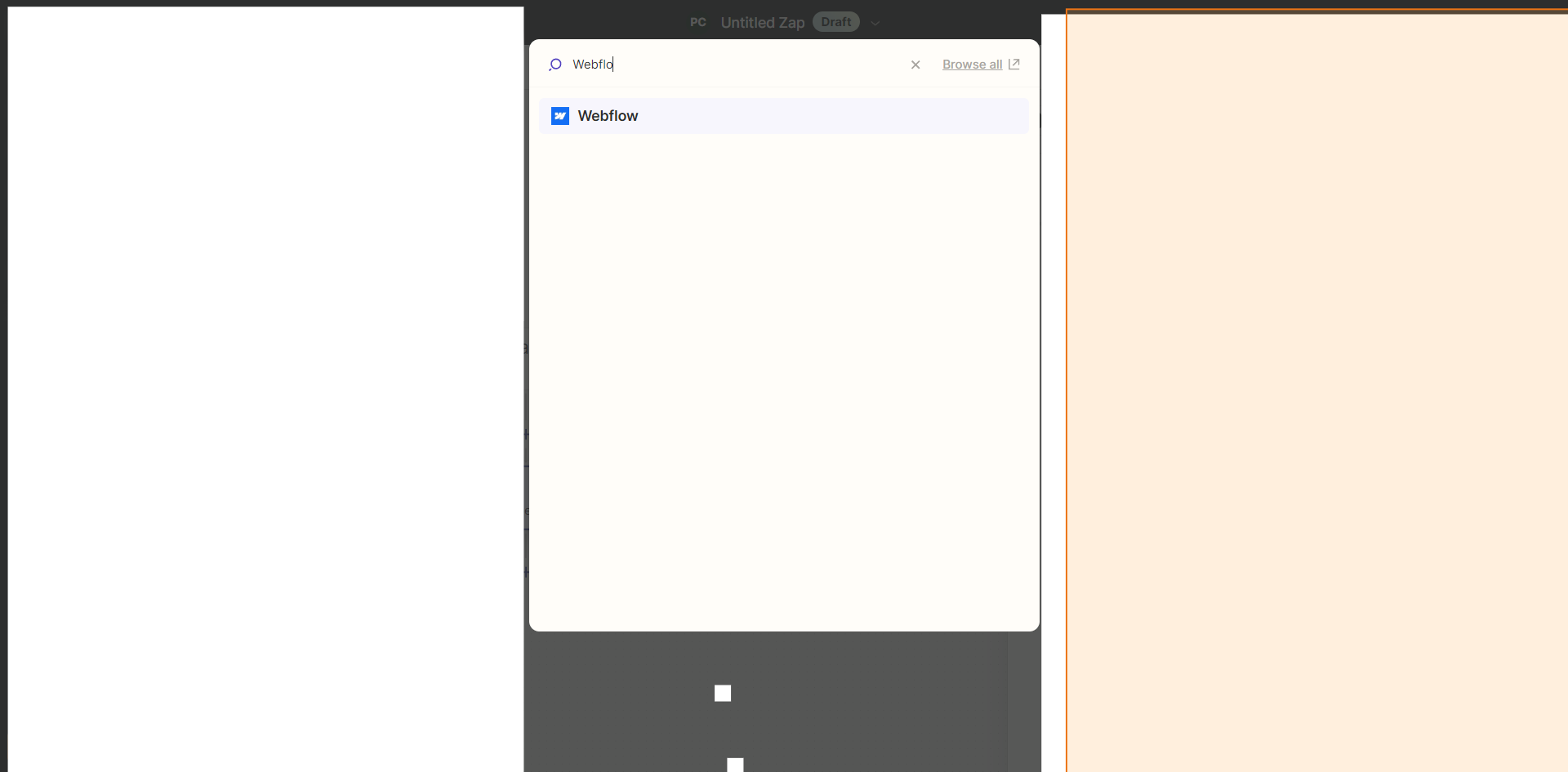Click the external link icon beside Browse all
The width and height of the screenshot is (1568, 772).
pos(1014,64)
